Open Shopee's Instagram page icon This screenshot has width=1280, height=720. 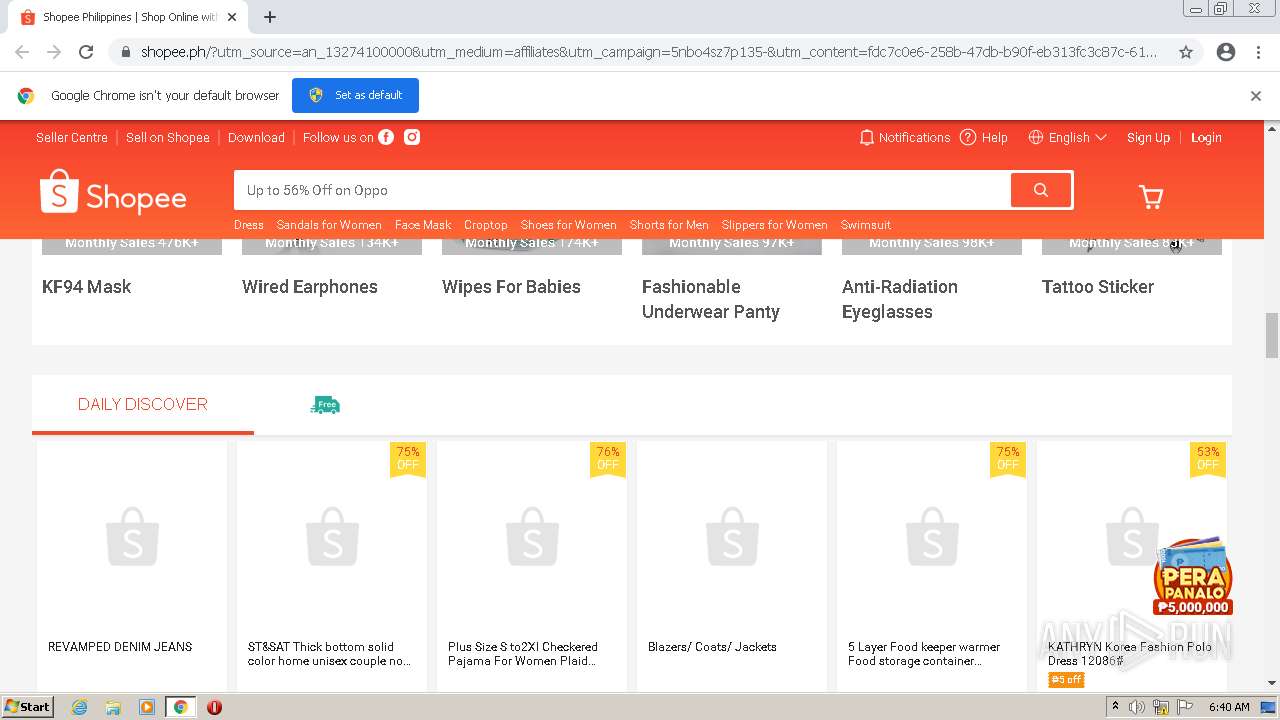click(x=412, y=137)
